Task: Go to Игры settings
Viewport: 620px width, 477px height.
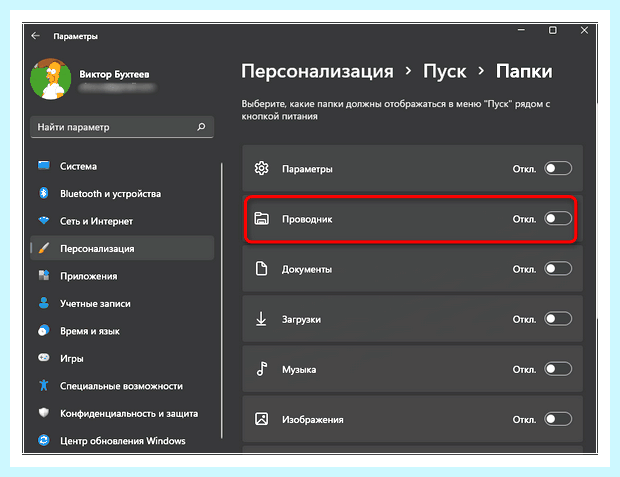Action: pos(122,358)
